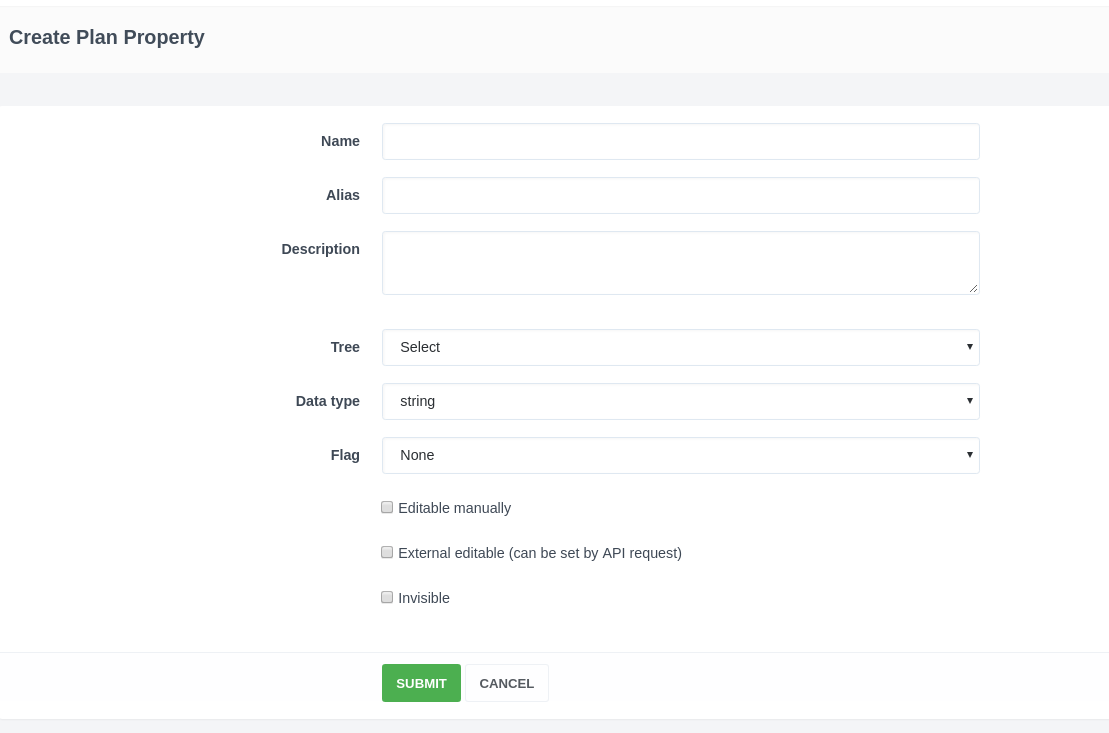Tick the External editable checkbox
Image resolution: width=1109 pixels, height=733 pixels.
pos(387,552)
